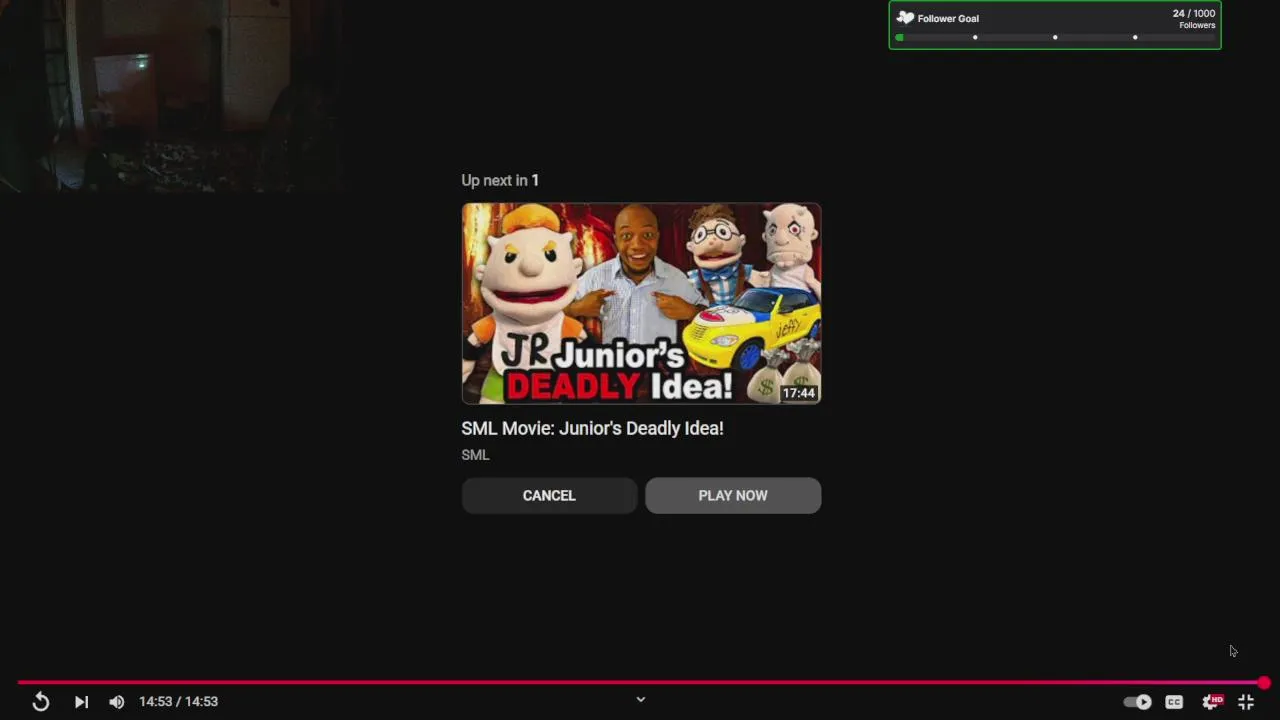Click the 24 / 1000 Followers counter
Viewport: 1280px width, 720px height.
[1194, 19]
